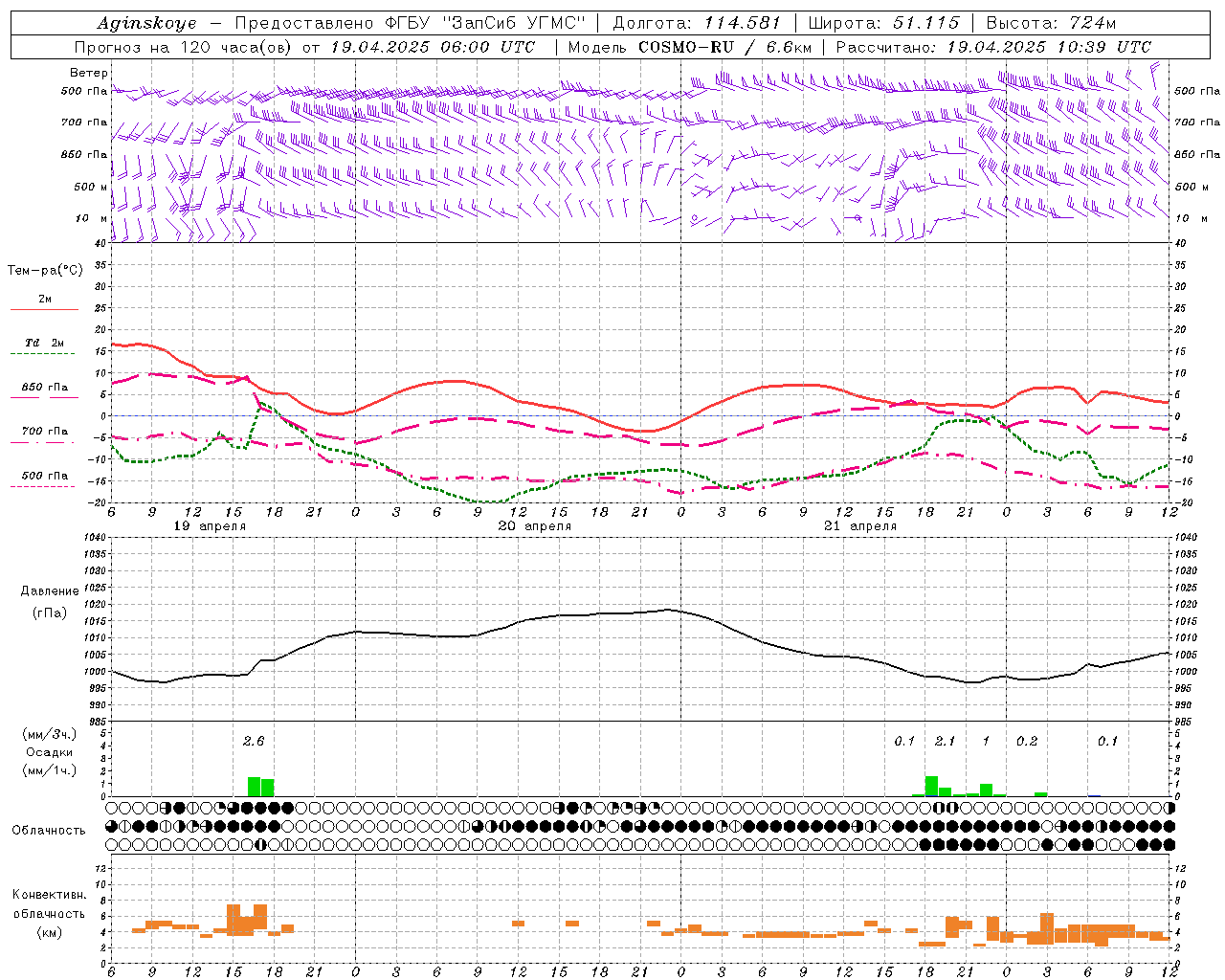The image size is (1225, 980).
Task: Select the 21 апреля date label
Action: pos(860,526)
